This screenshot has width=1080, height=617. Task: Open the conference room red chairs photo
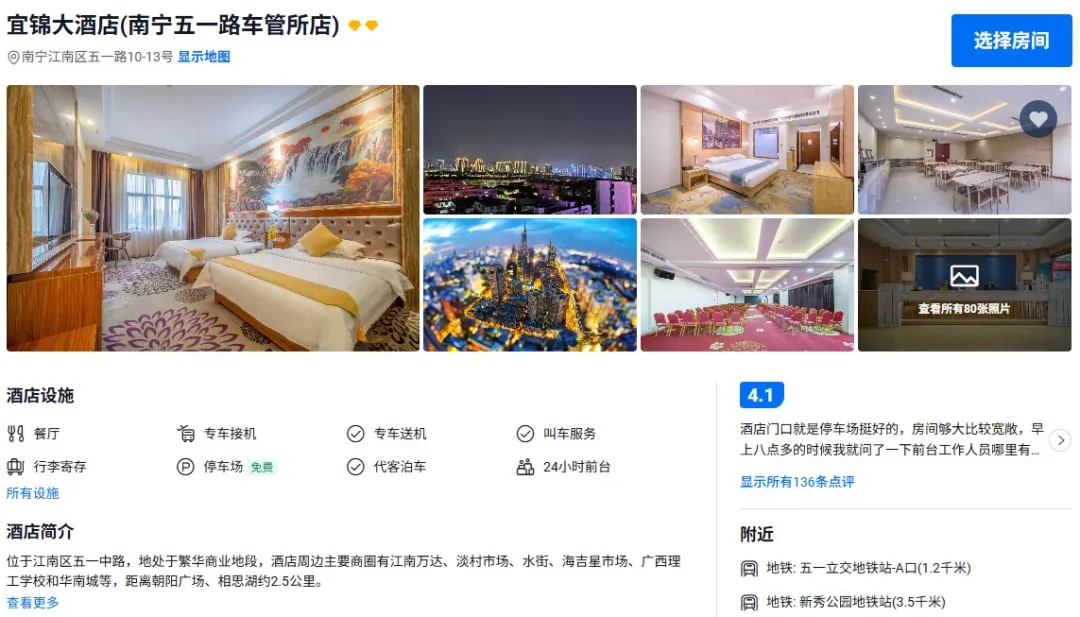pyautogui.click(x=747, y=285)
